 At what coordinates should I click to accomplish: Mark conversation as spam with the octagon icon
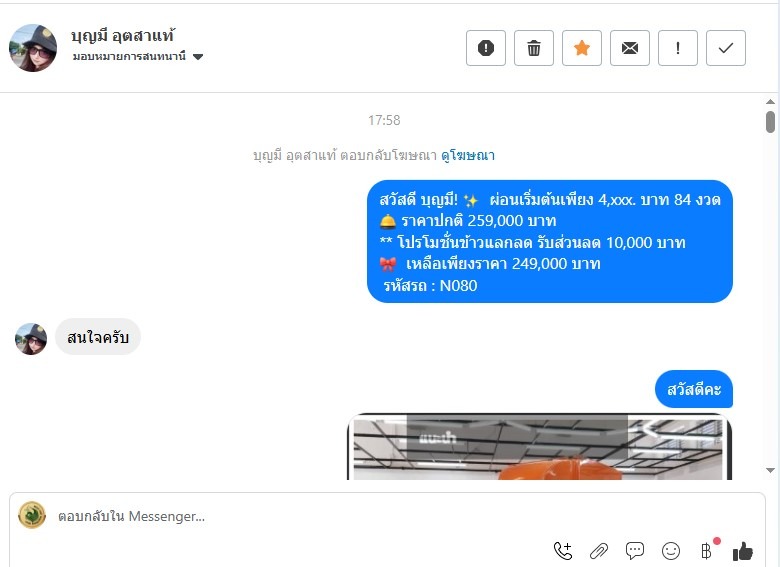point(486,48)
